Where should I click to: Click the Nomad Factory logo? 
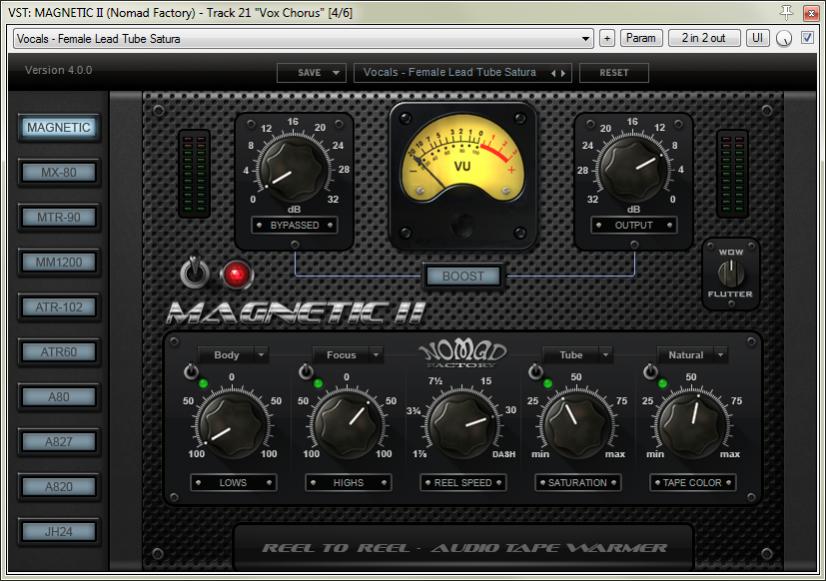pos(463,354)
